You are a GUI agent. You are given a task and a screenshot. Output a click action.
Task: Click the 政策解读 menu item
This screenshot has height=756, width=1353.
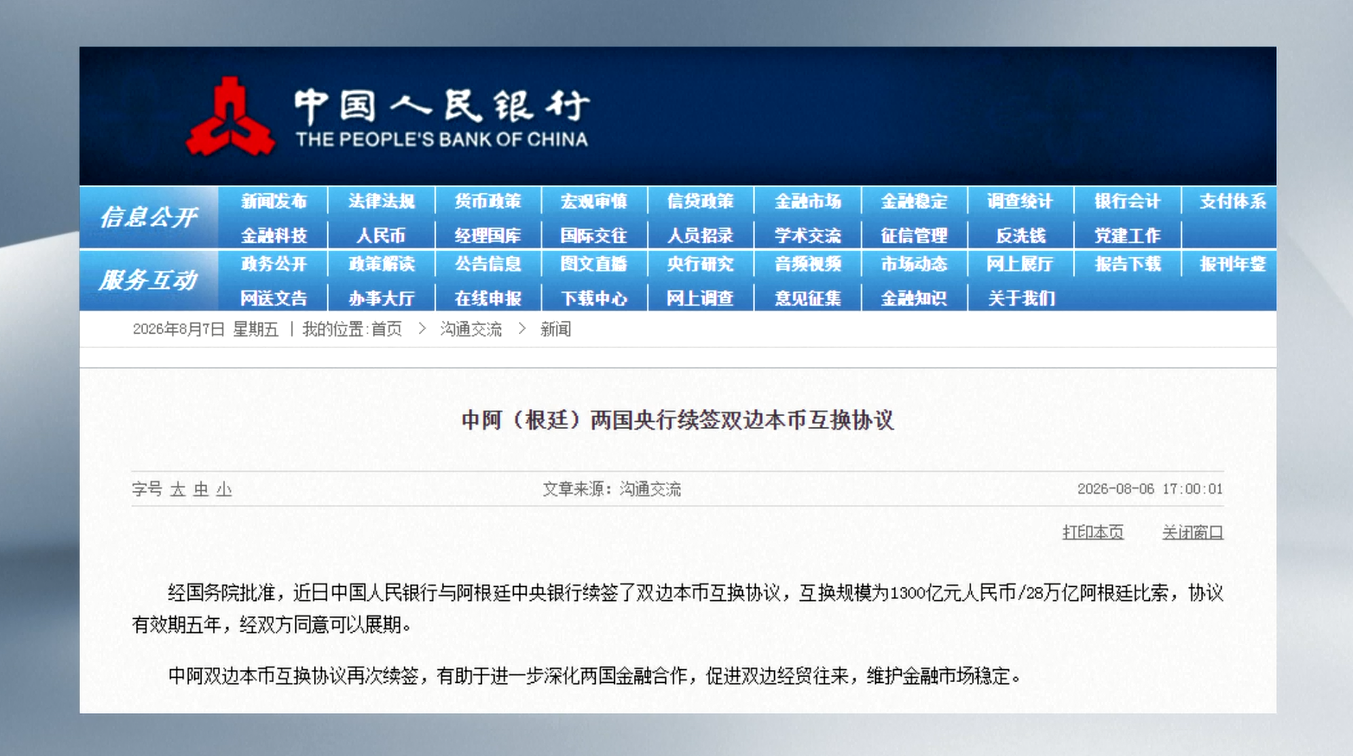tap(381, 264)
